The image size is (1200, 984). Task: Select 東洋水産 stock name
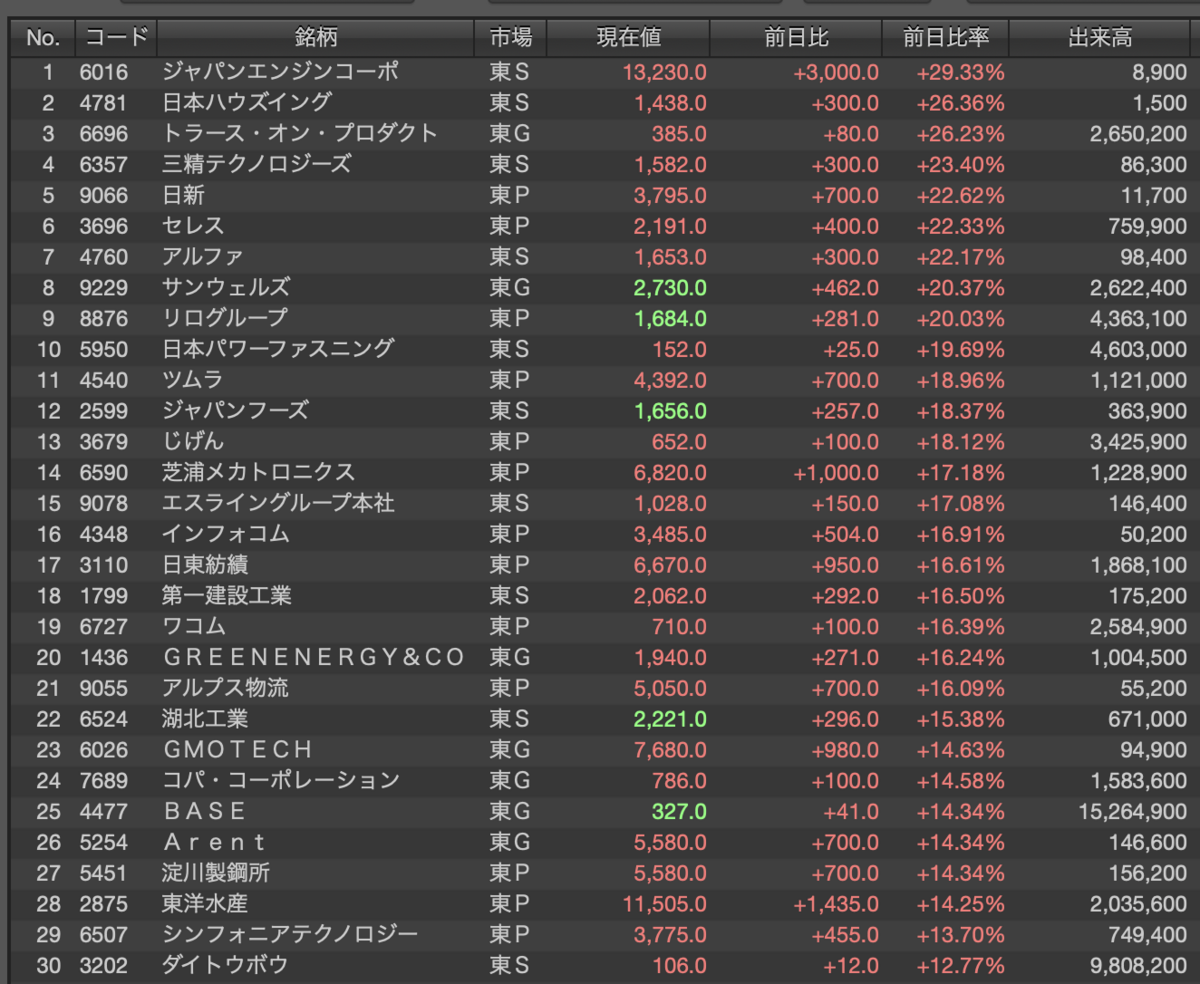pos(204,904)
